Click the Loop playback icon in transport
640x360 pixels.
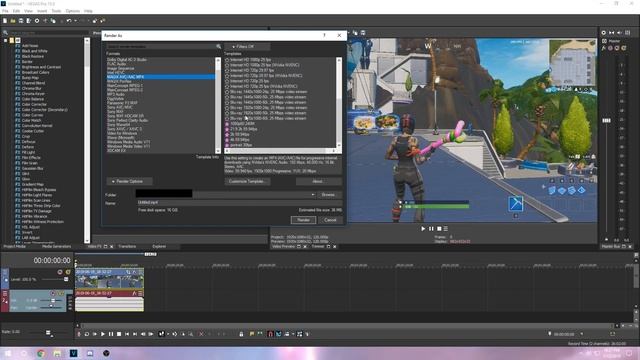pos(87,334)
